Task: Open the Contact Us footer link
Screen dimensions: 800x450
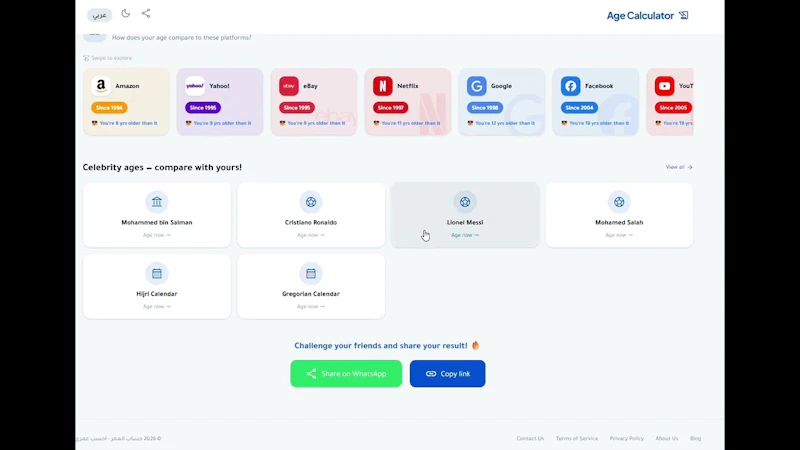Action: [530, 438]
